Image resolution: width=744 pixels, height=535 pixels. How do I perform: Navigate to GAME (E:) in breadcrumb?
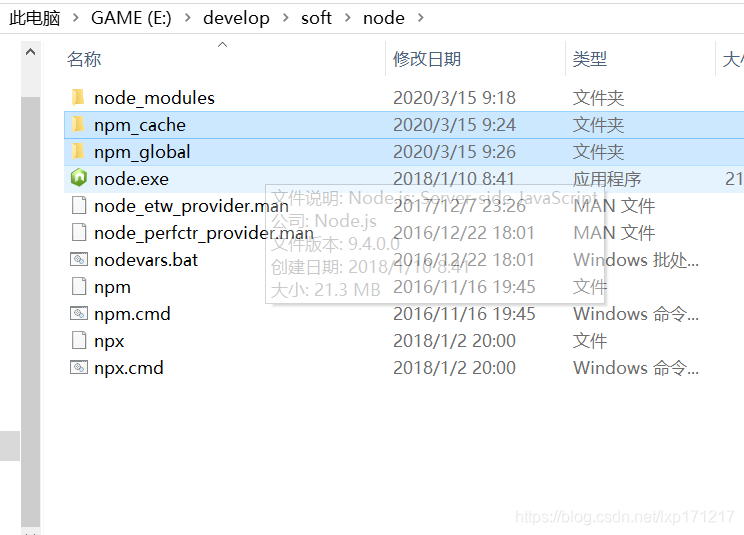click(x=131, y=18)
